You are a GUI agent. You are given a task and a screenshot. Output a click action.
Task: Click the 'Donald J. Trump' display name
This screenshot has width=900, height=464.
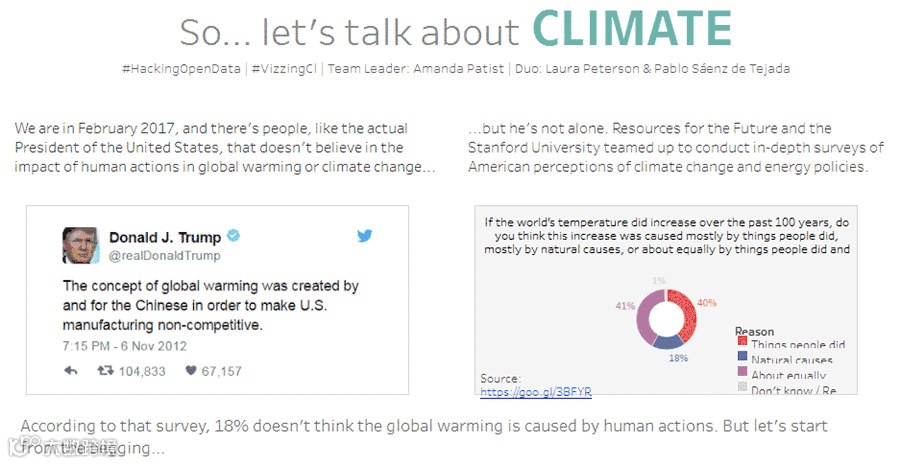[164, 238]
